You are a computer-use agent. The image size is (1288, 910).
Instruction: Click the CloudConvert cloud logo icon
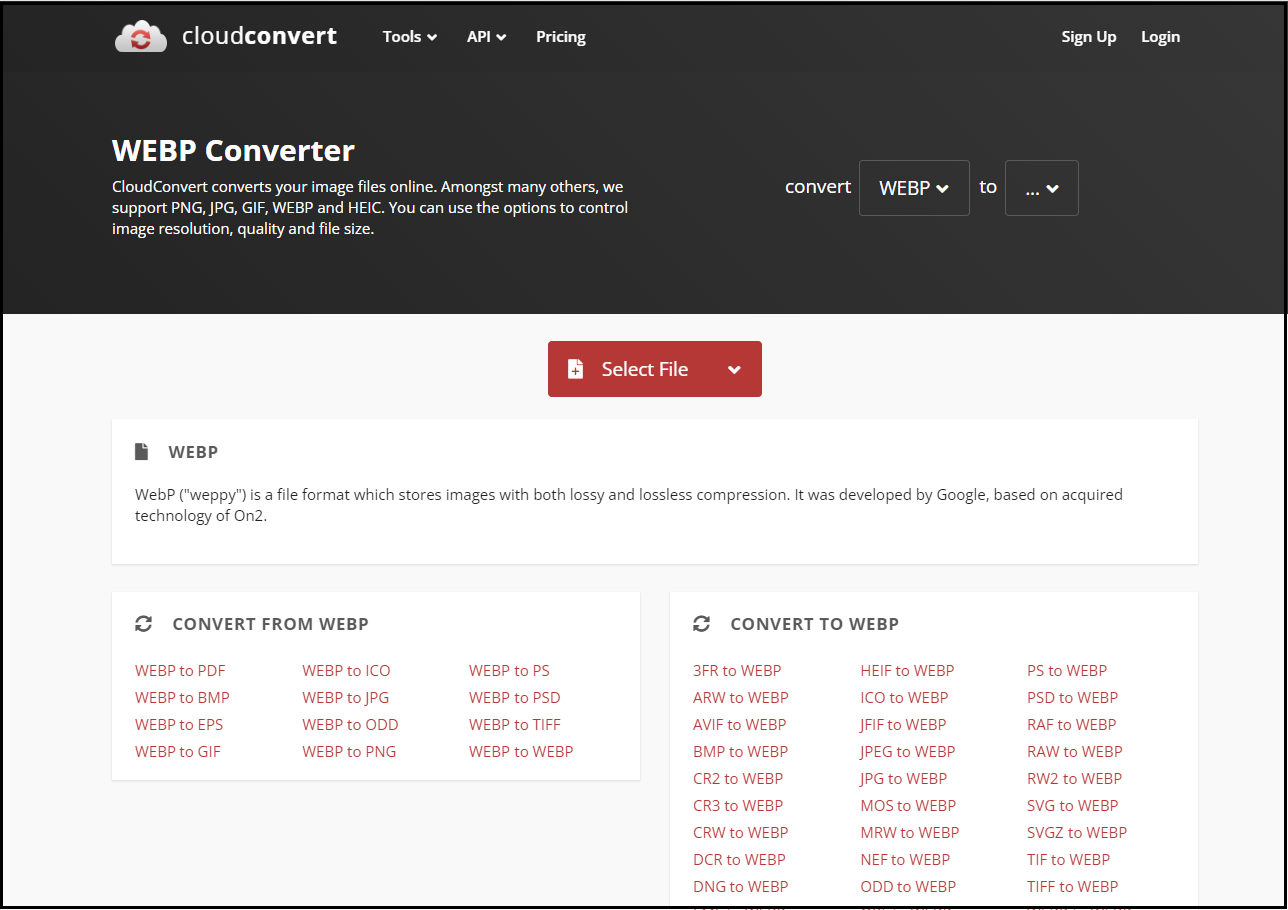pyautogui.click(x=141, y=37)
